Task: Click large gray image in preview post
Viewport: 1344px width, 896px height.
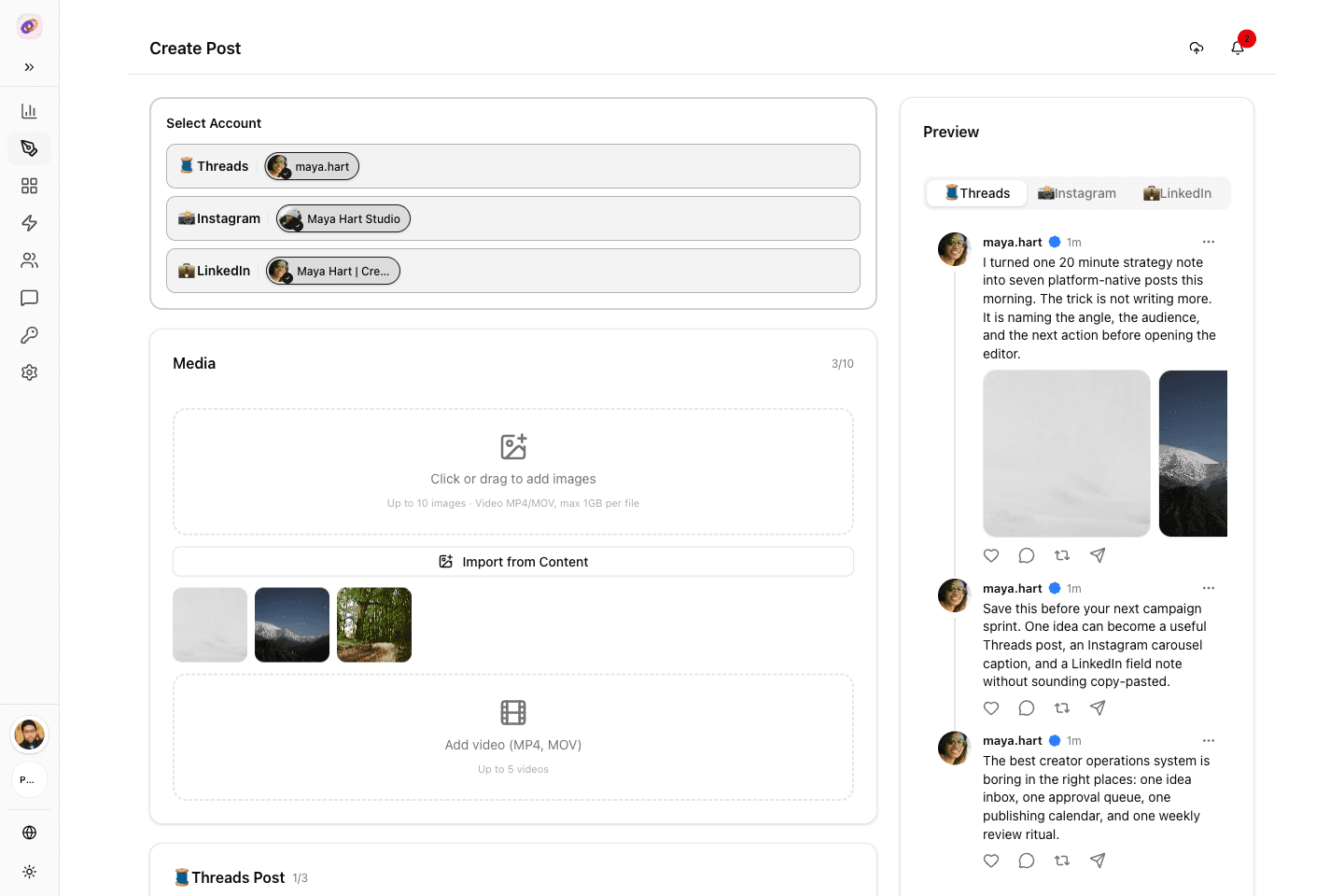Action: (1067, 454)
